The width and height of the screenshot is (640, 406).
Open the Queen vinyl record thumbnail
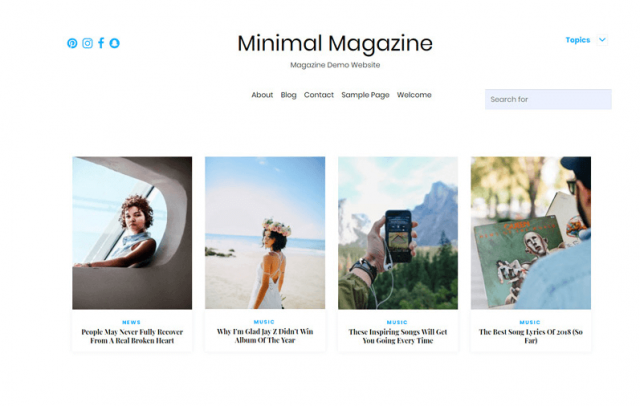(531, 233)
